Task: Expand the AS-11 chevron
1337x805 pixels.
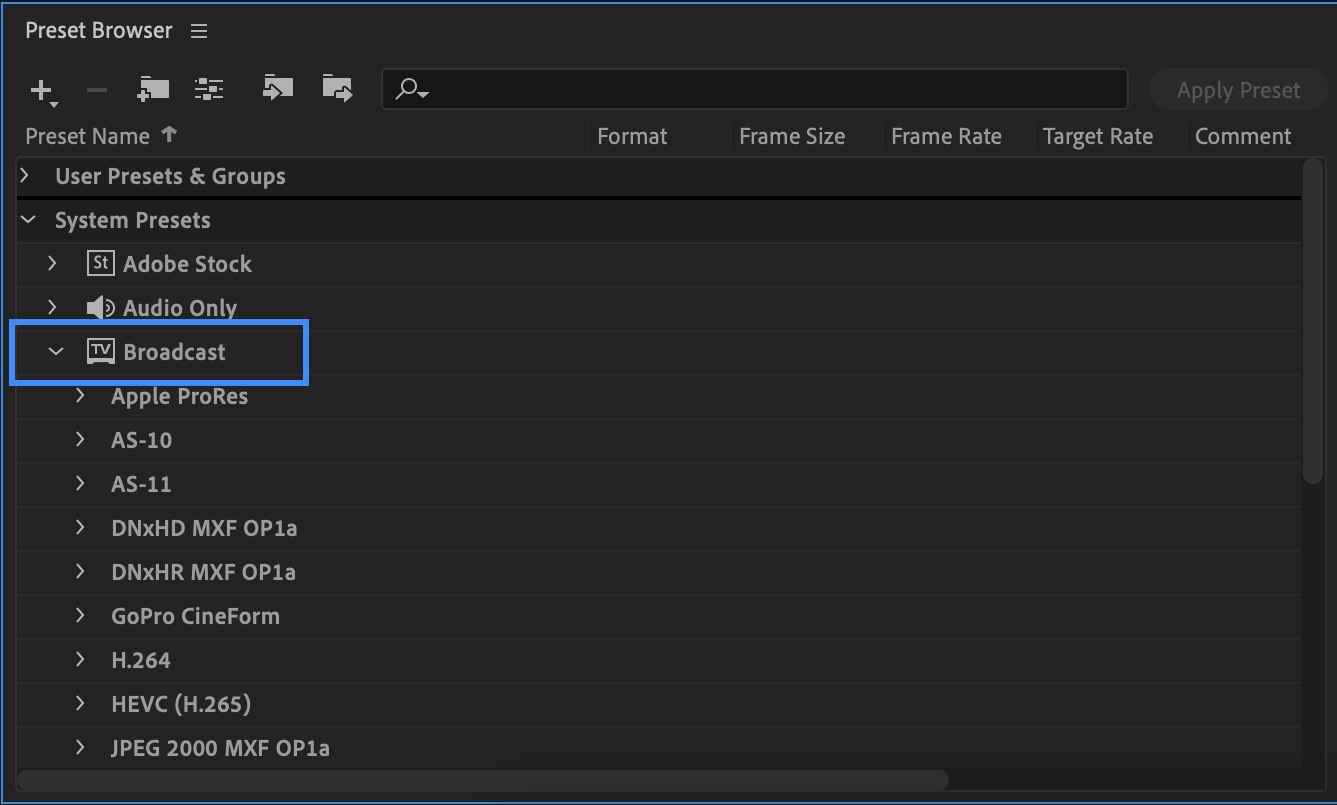Action: (x=81, y=484)
